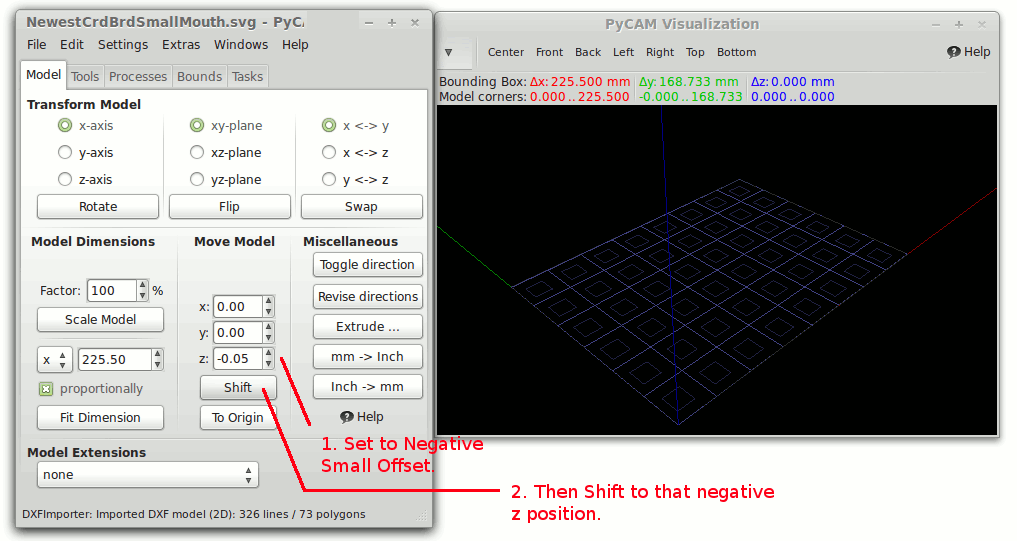Switch Visualization to Left view

point(623,53)
